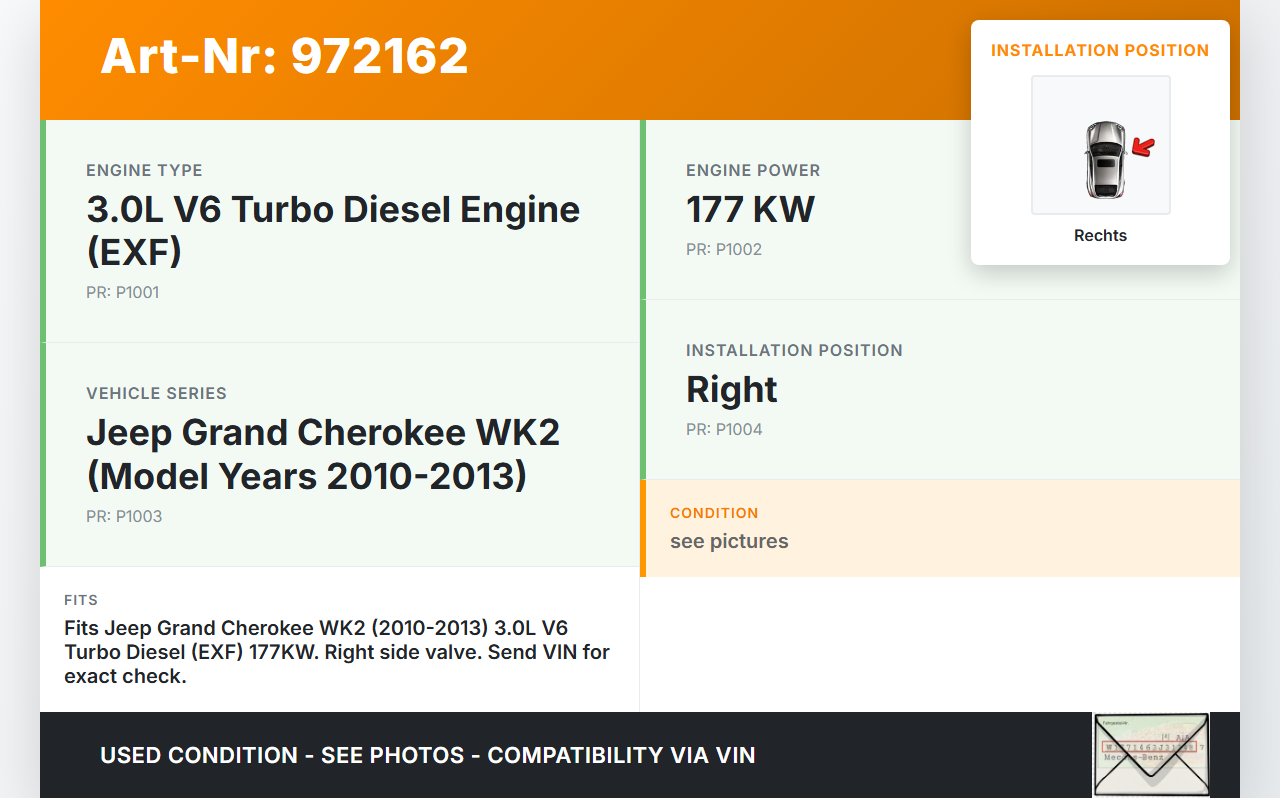Click the PR: P1003 code
This screenshot has height=798, width=1280.
coord(123,517)
